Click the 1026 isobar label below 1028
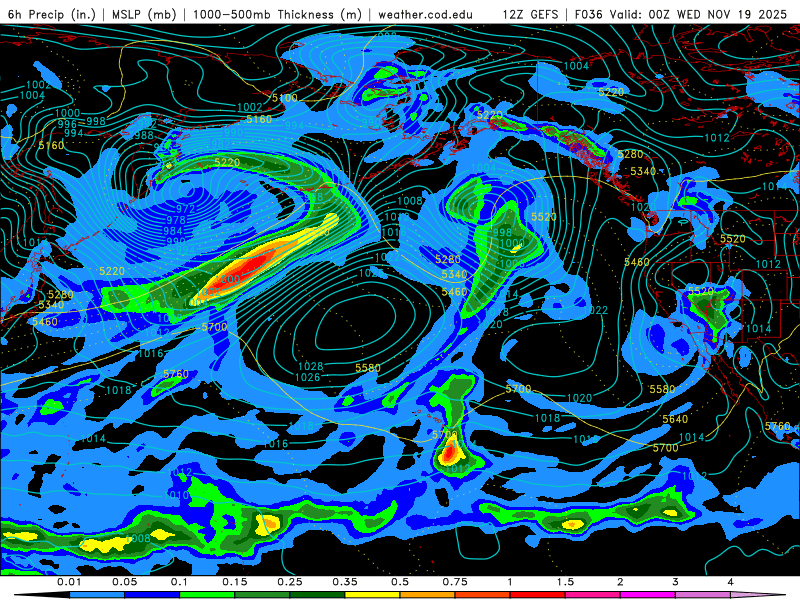The height and width of the screenshot is (600, 800). [x=308, y=378]
